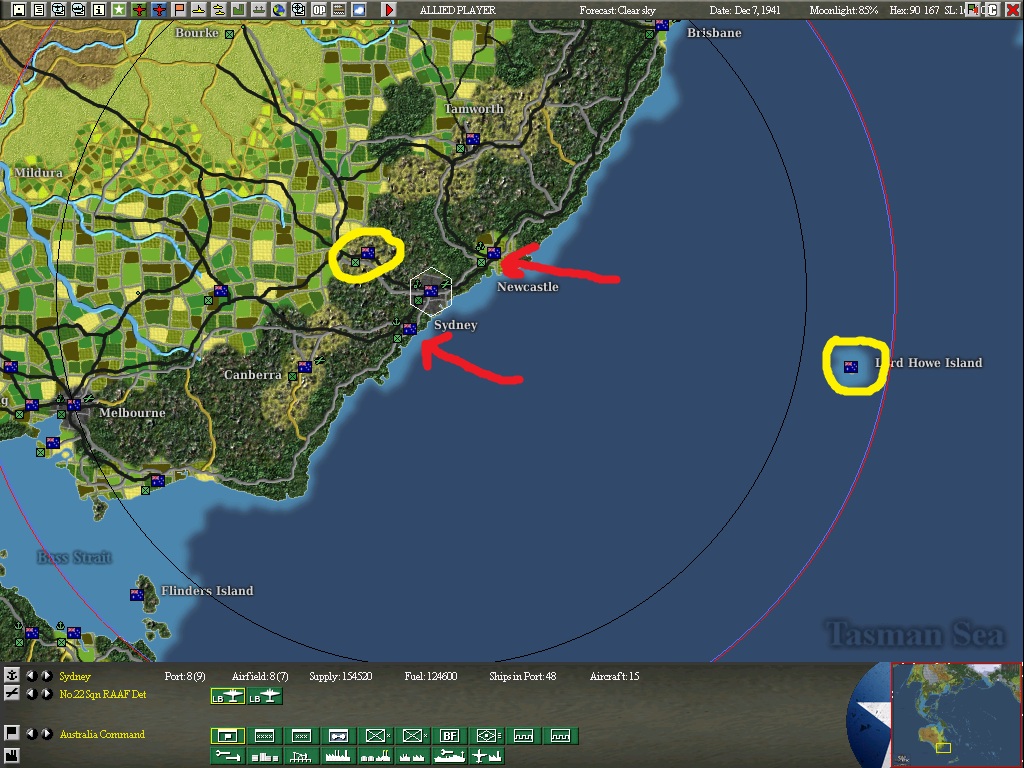Viewport: 1024px width, 768px height.
Task: Click the Brisbane base flag
Action: click(662, 25)
